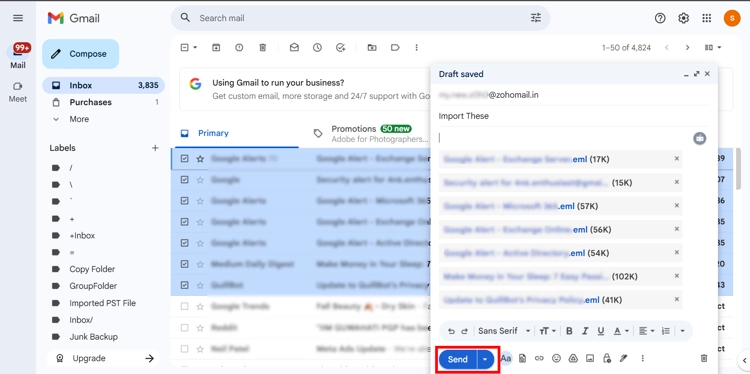Label the selected emails
Screen dimensions: 750x374
pyautogui.click(x=395, y=47)
